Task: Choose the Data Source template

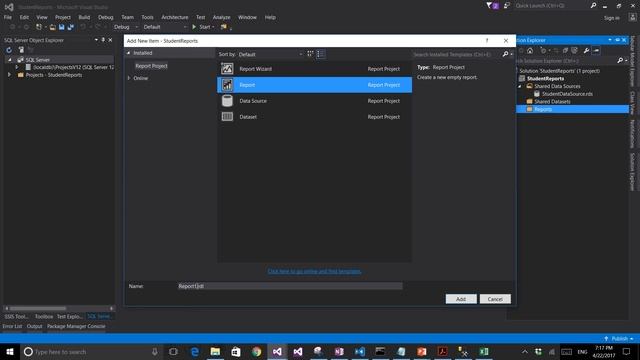Action: pos(314,101)
